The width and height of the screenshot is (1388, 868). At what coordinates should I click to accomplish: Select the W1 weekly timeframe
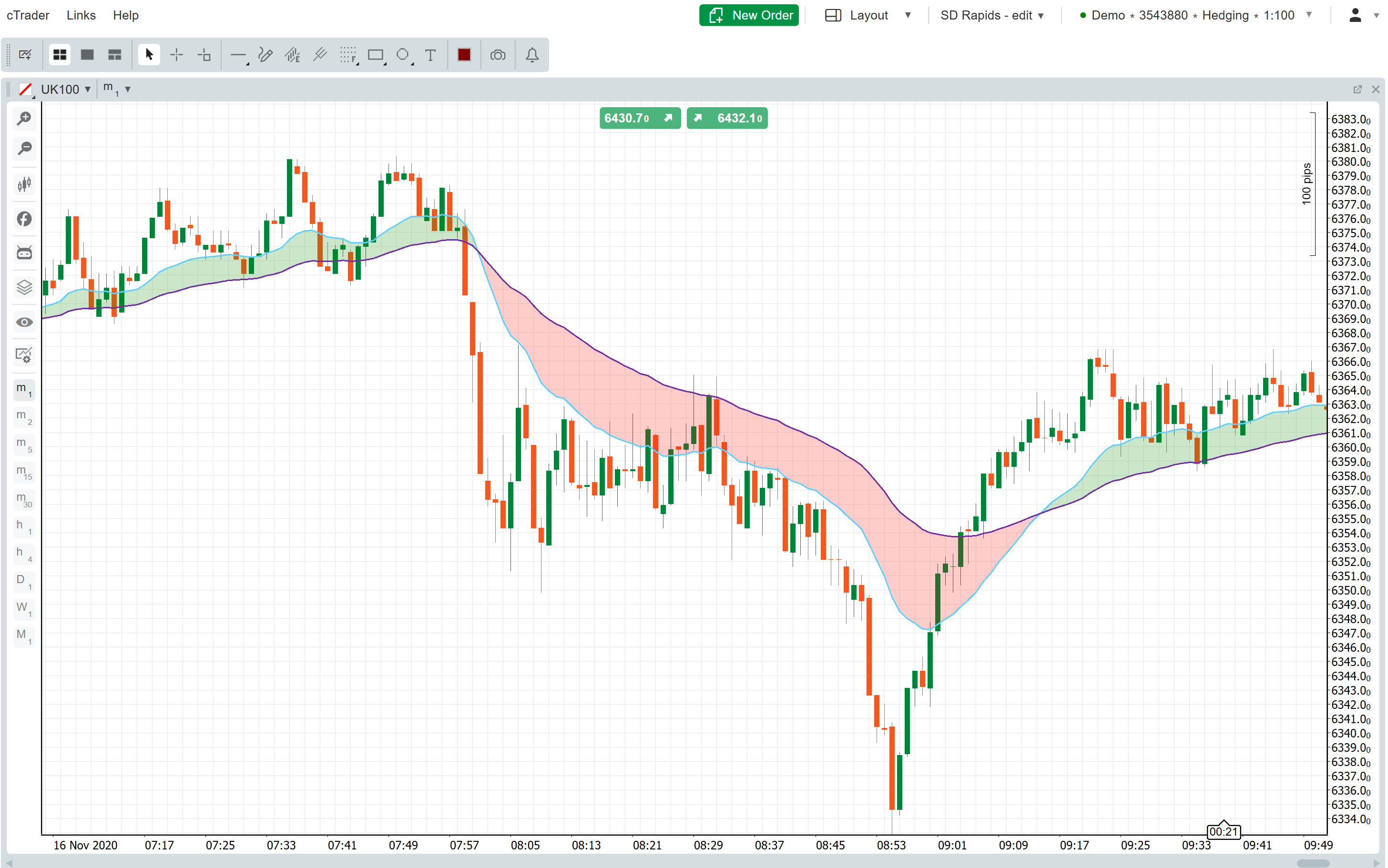[x=24, y=609]
